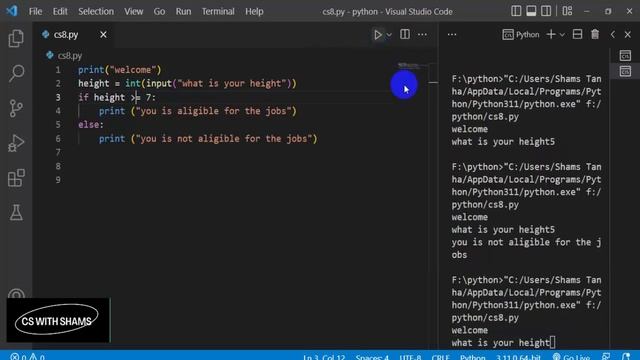Open the Explorer view in activity bar
The image size is (640, 360).
pyautogui.click(x=16, y=38)
